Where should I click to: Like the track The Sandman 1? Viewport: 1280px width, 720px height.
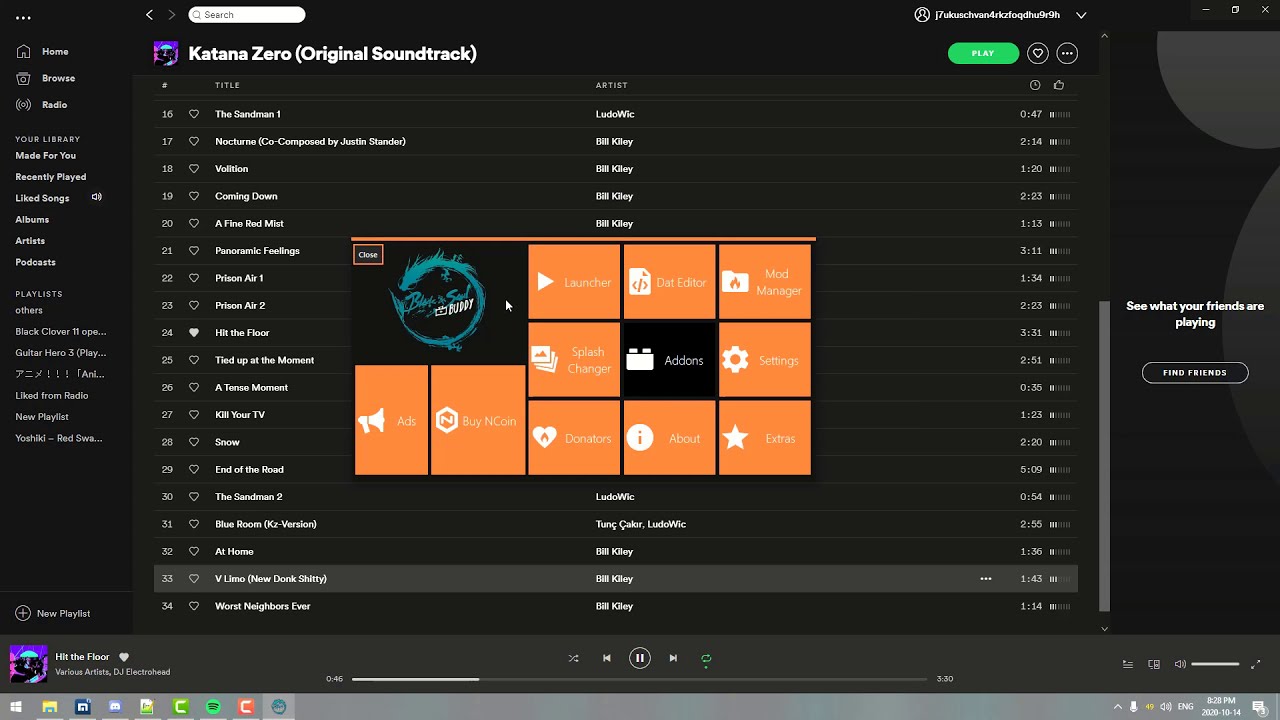[x=194, y=114]
